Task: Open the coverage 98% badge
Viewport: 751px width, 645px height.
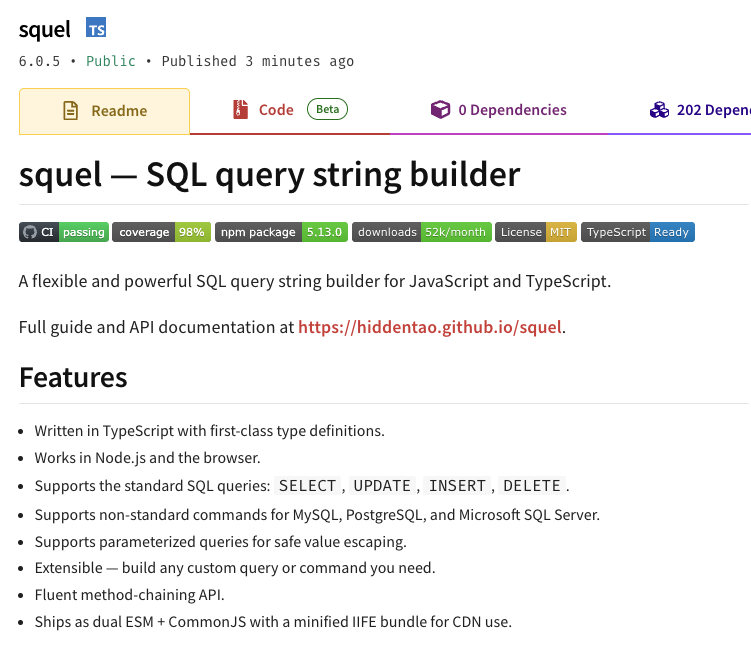Action: (161, 232)
